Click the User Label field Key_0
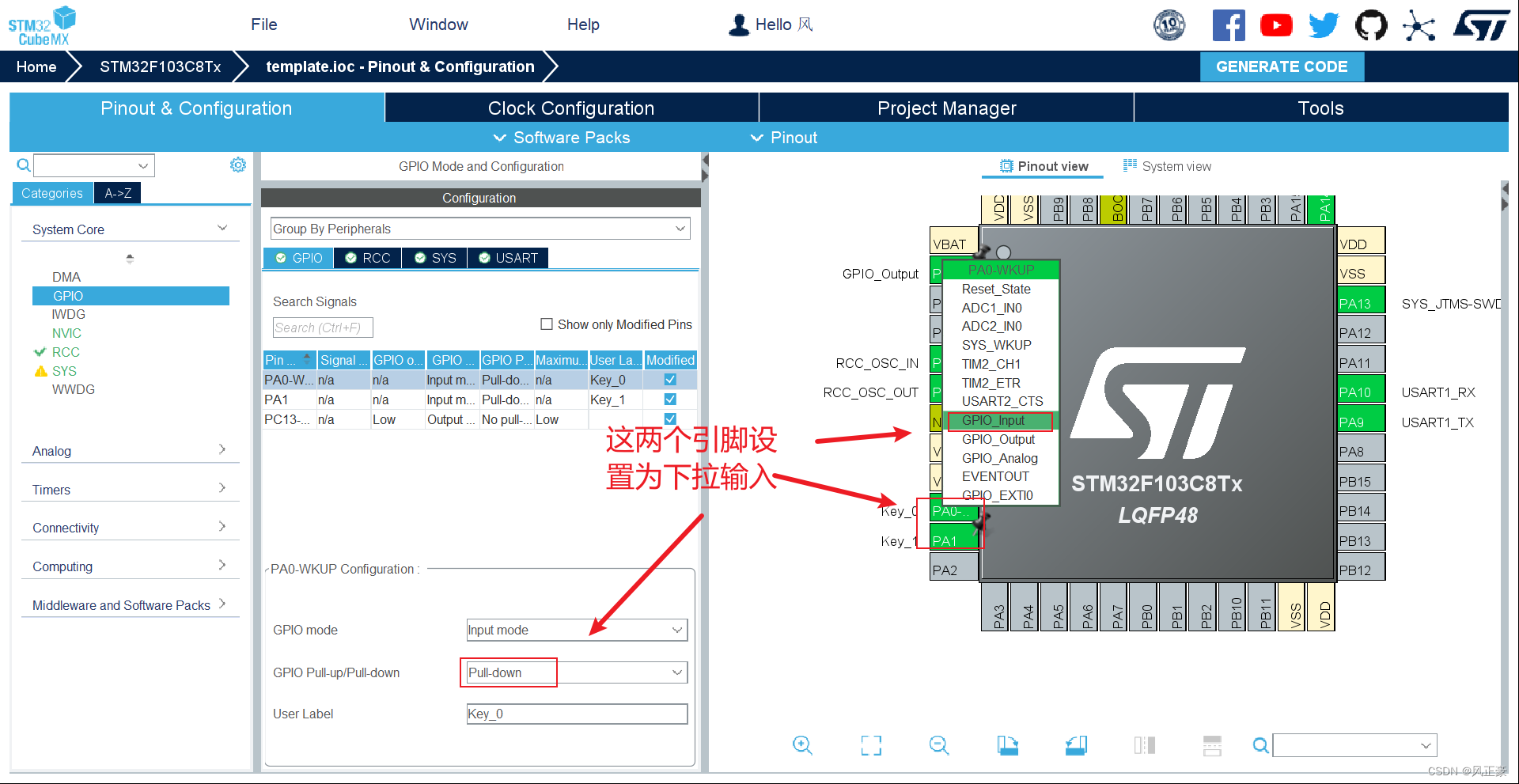 [x=577, y=714]
